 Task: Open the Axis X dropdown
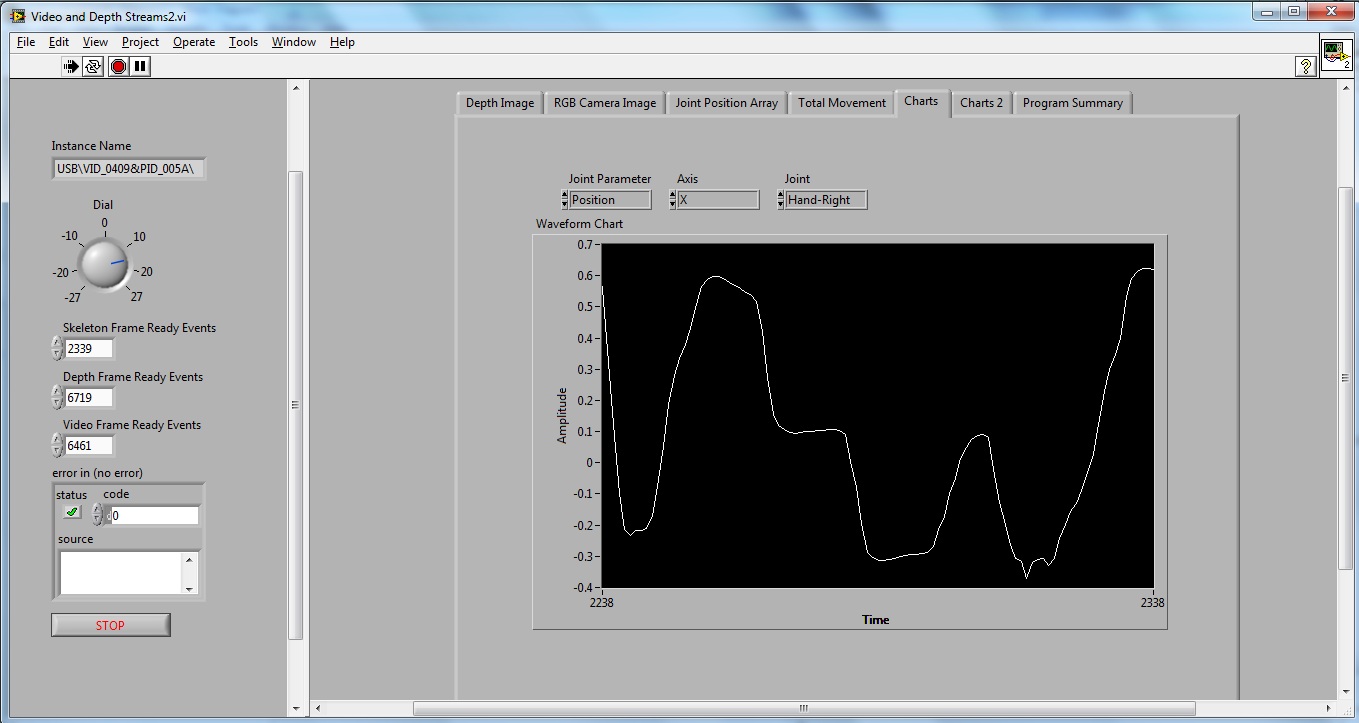click(x=718, y=200)
